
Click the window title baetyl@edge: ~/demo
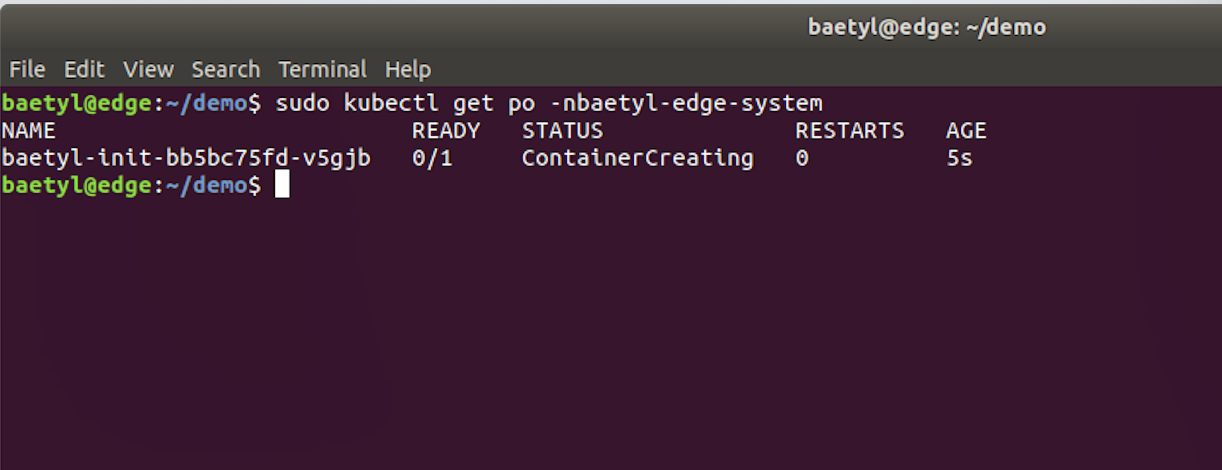click(x=927, y=28)
